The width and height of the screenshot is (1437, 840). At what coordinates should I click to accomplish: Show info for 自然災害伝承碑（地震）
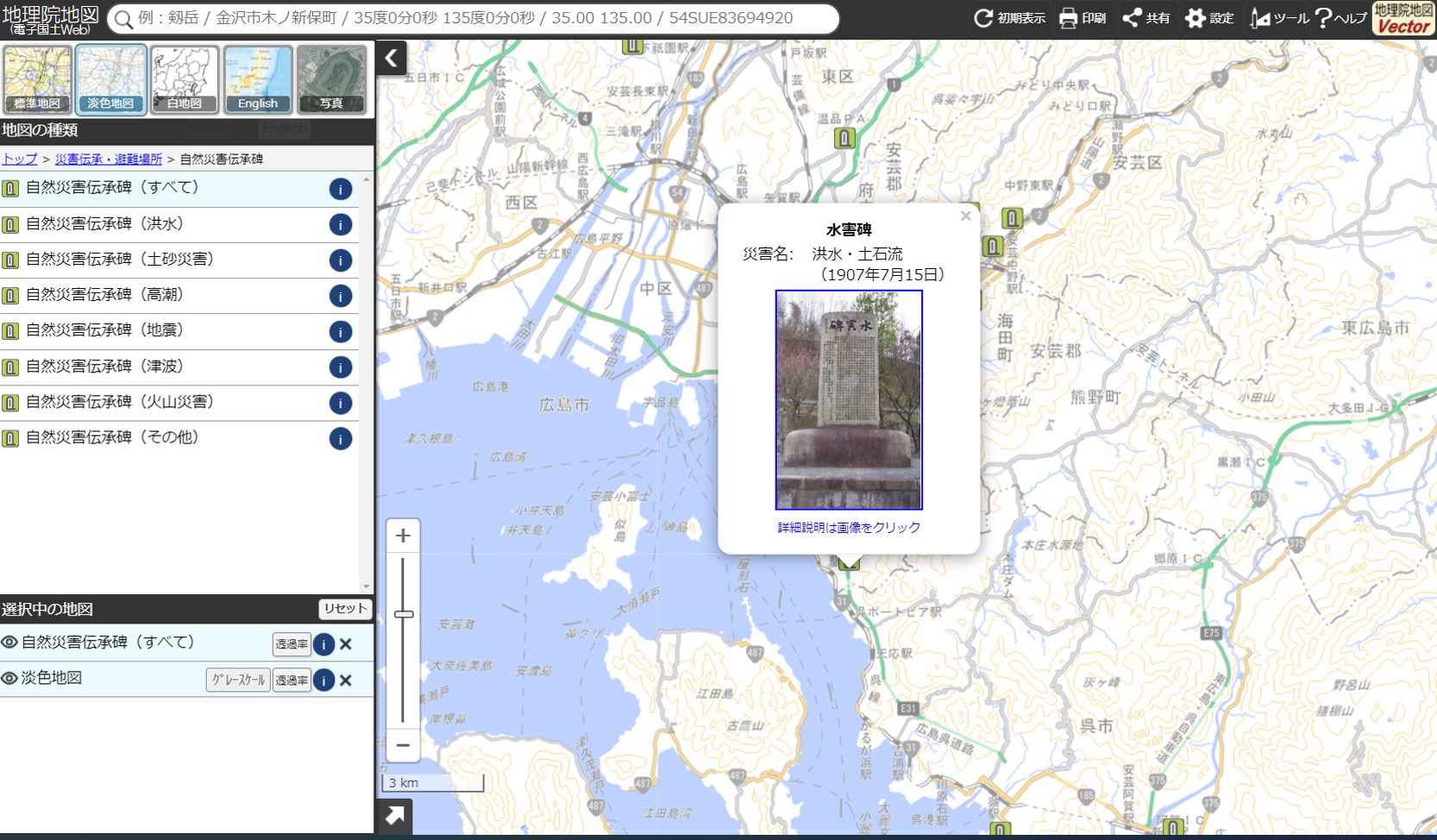(341, 332)
